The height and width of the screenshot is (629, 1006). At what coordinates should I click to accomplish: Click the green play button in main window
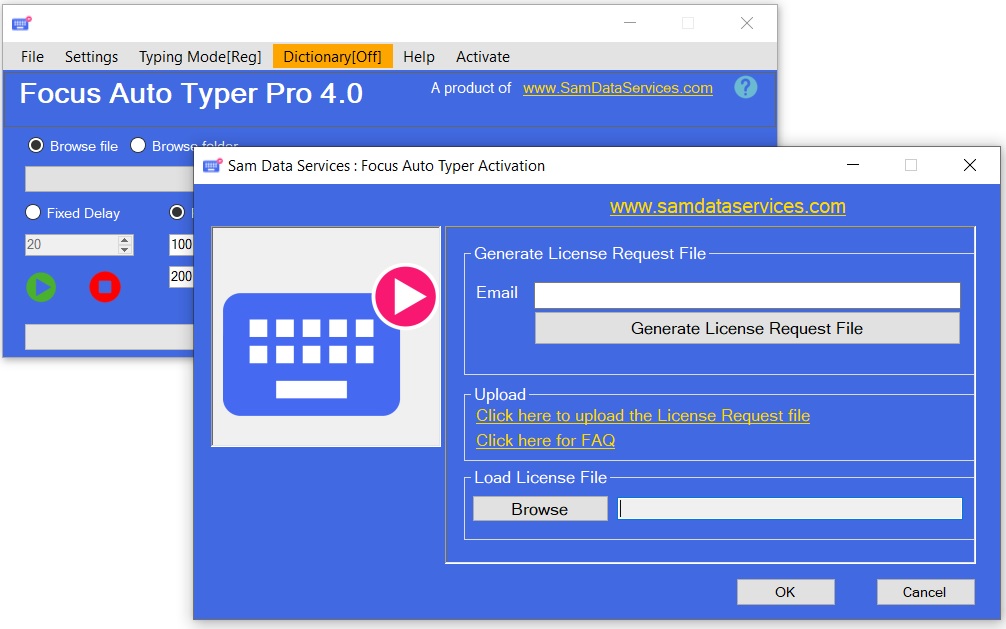coord(41,287)
